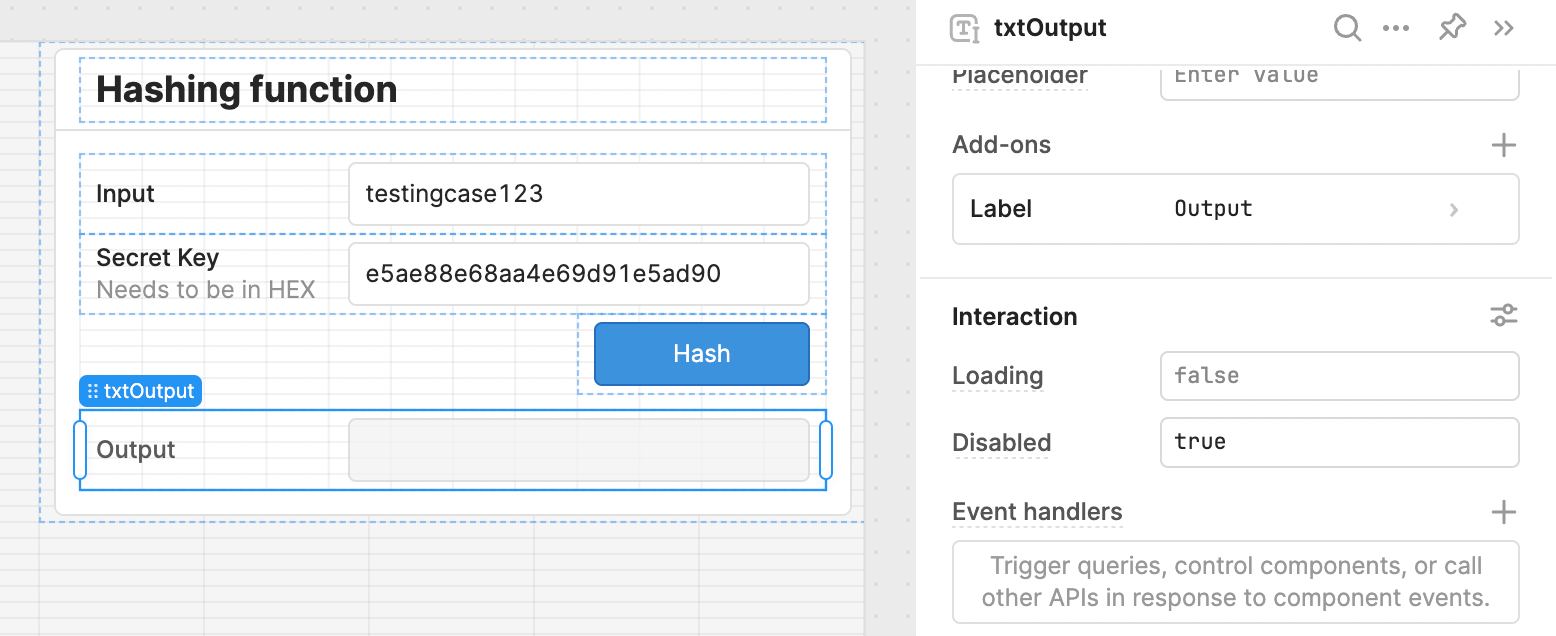The image size is (1556, 636).
Task: Open the Label Output add-on row
Action: click(x=1236, y=209)
